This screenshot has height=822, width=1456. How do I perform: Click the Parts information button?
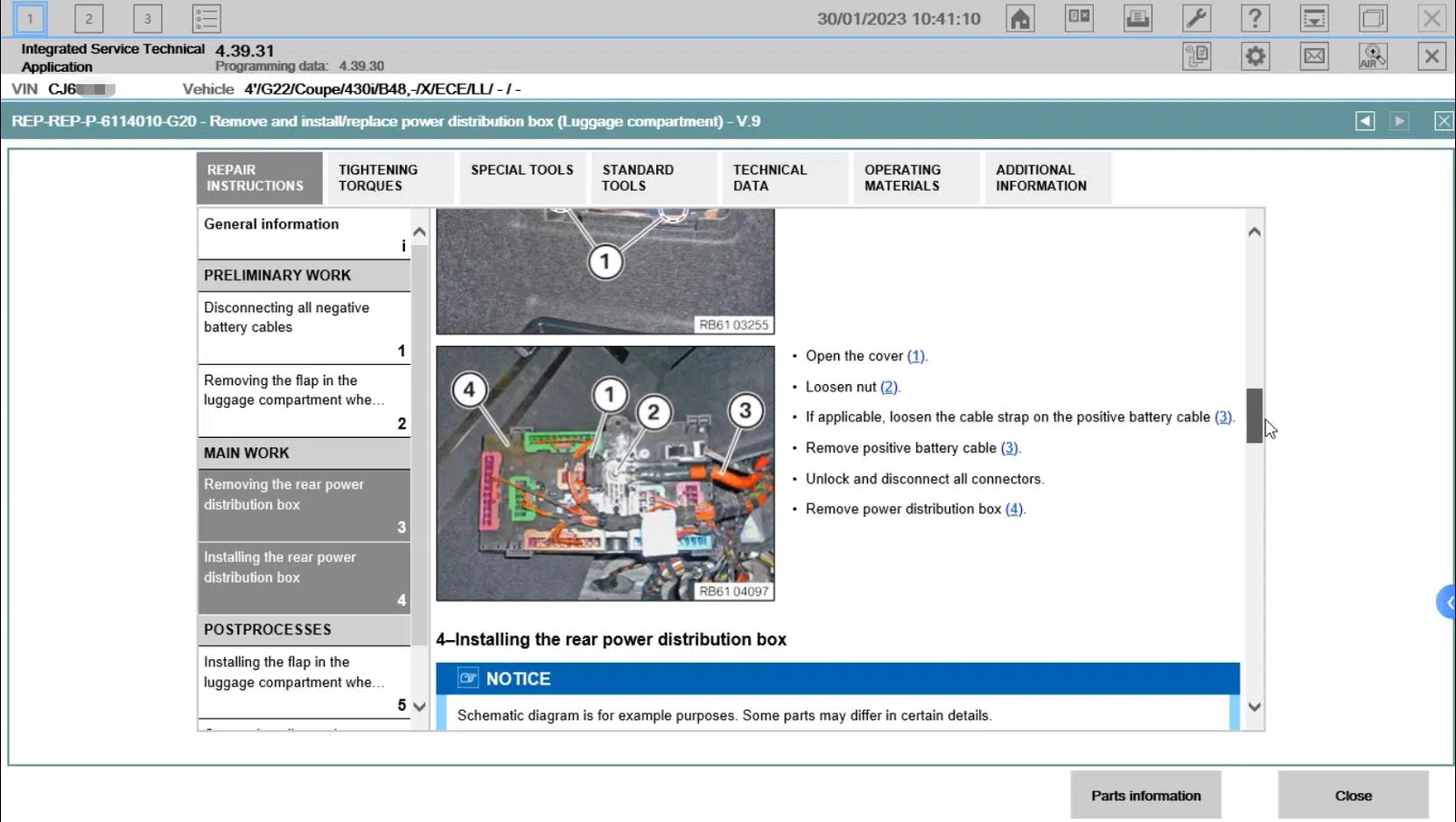pyautogui.click(x=1145, y=796)
